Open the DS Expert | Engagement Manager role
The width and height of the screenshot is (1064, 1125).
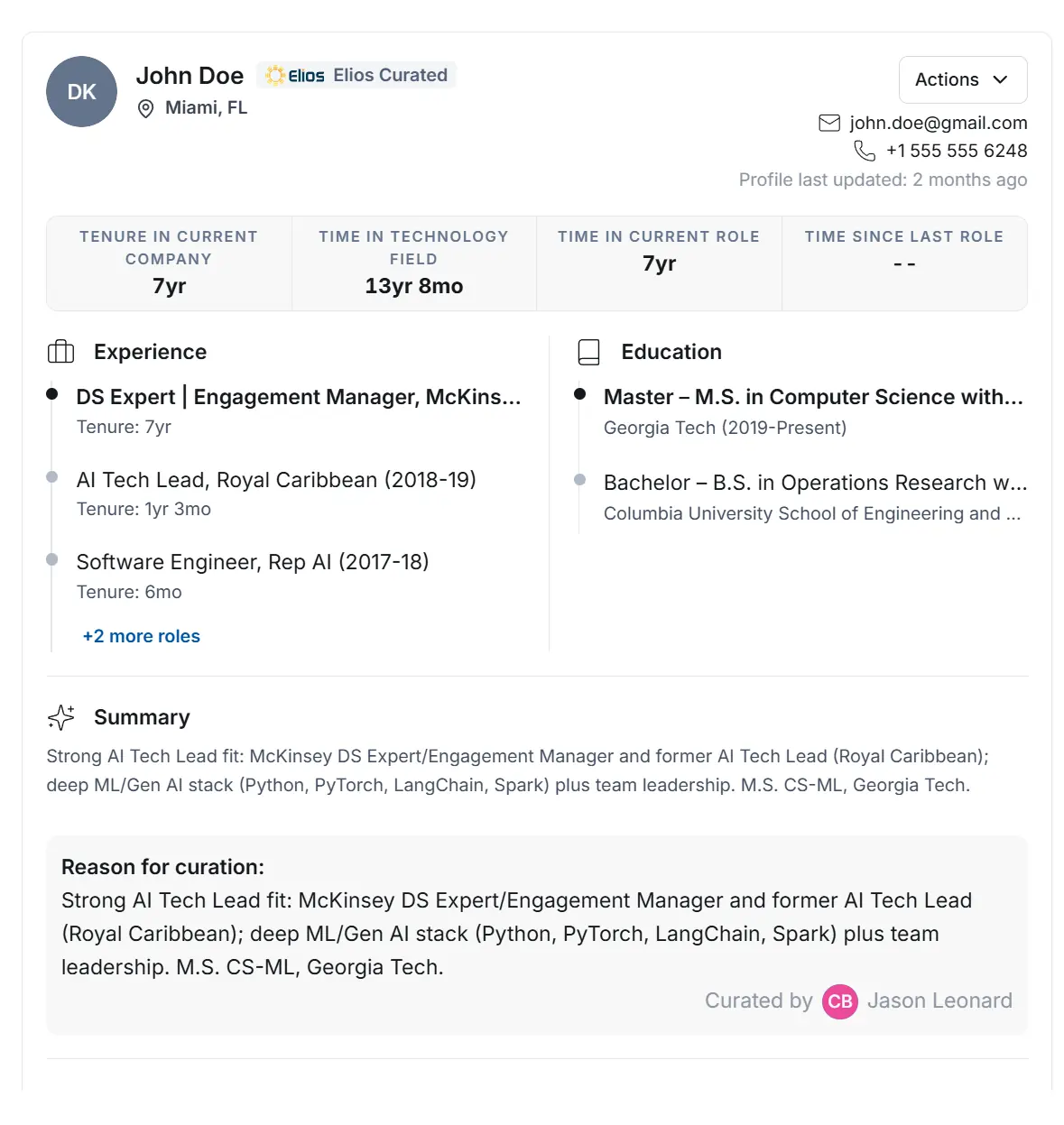click(299, 397)
